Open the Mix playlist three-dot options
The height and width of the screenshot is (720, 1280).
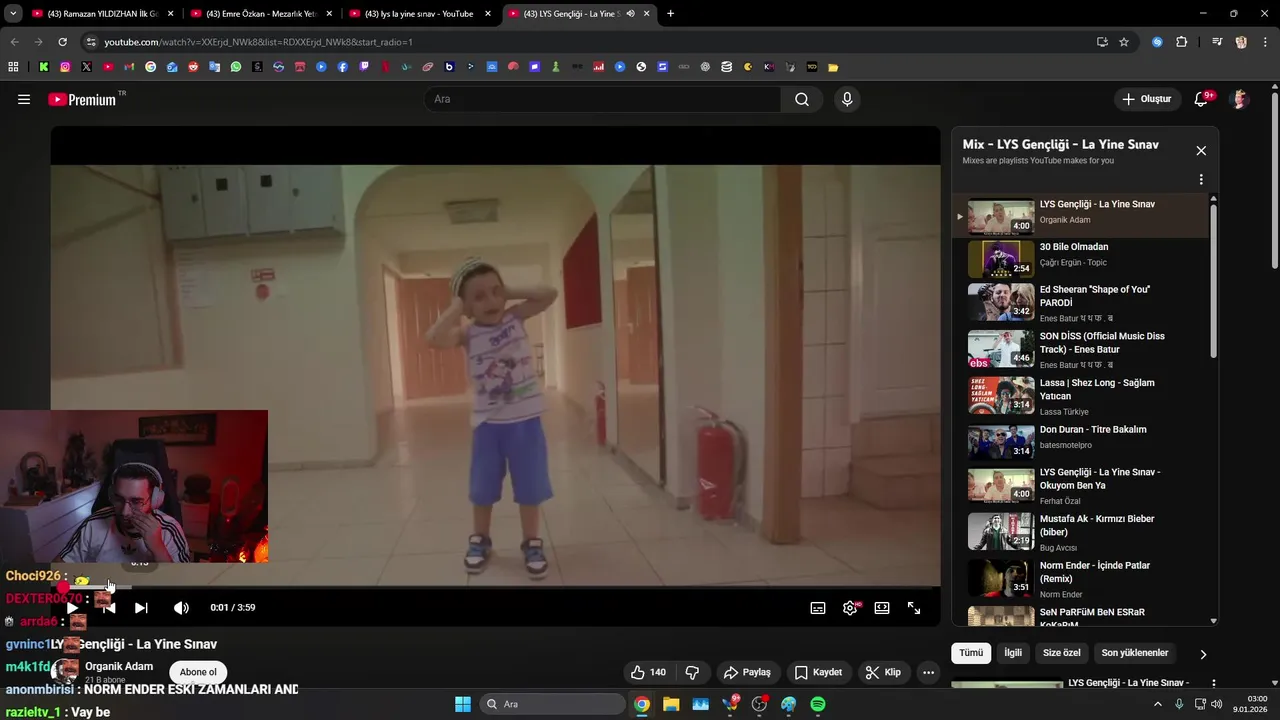click(1201, 180)
